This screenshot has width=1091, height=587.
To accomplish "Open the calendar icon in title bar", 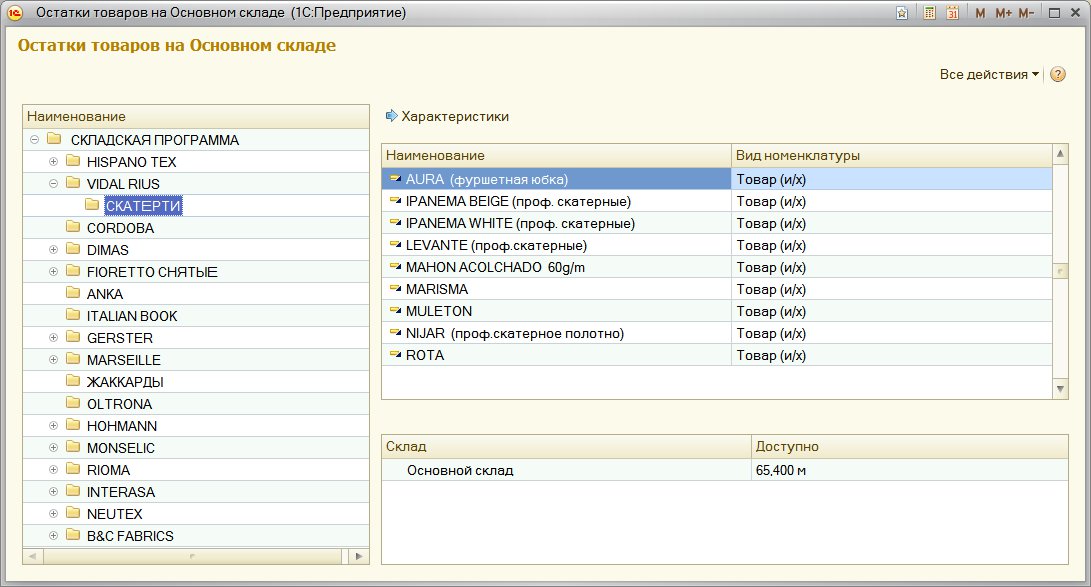I will pyautogui.click(x=953, y=13).
